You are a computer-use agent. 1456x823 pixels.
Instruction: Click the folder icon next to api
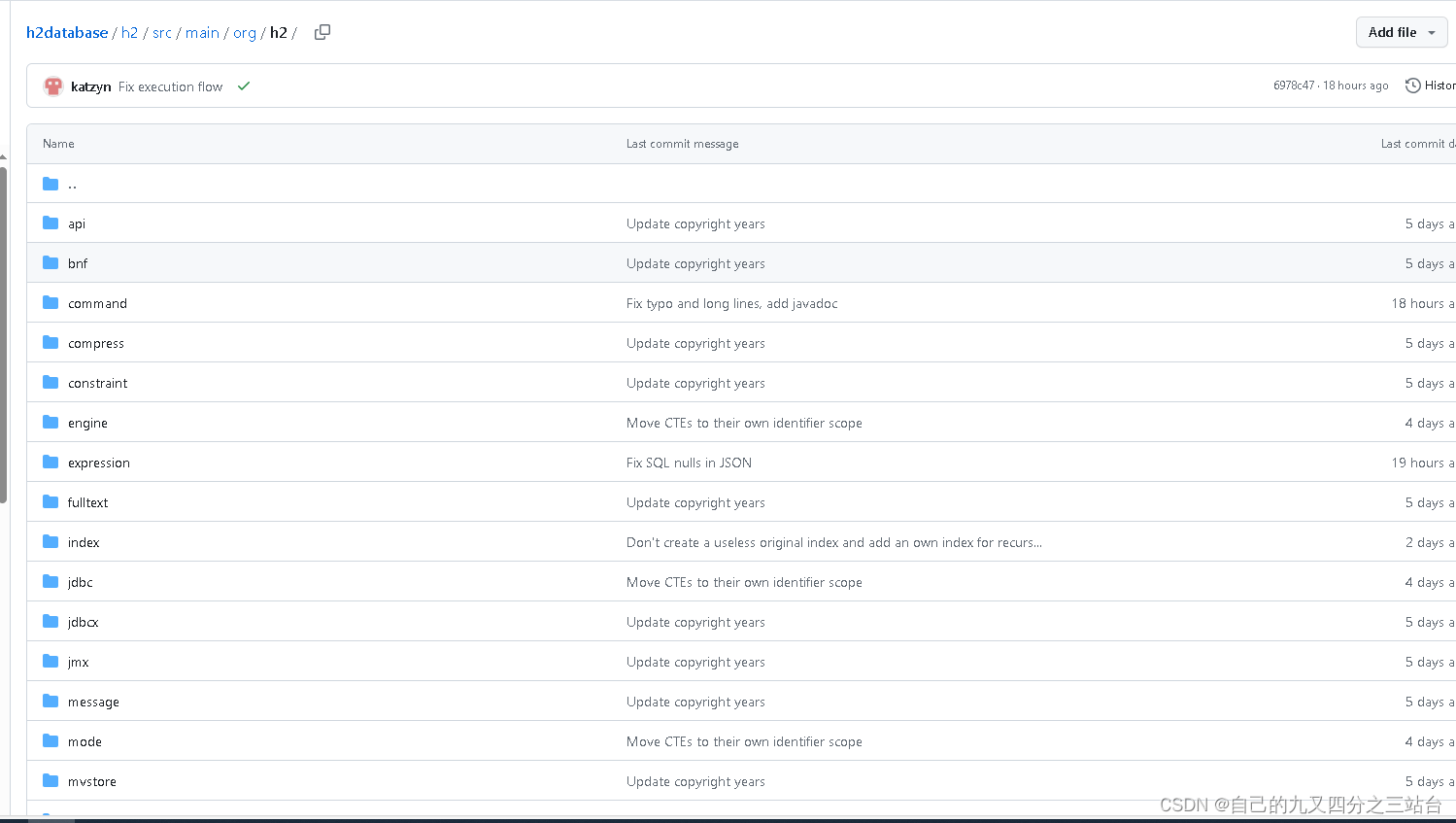[51, 223]
